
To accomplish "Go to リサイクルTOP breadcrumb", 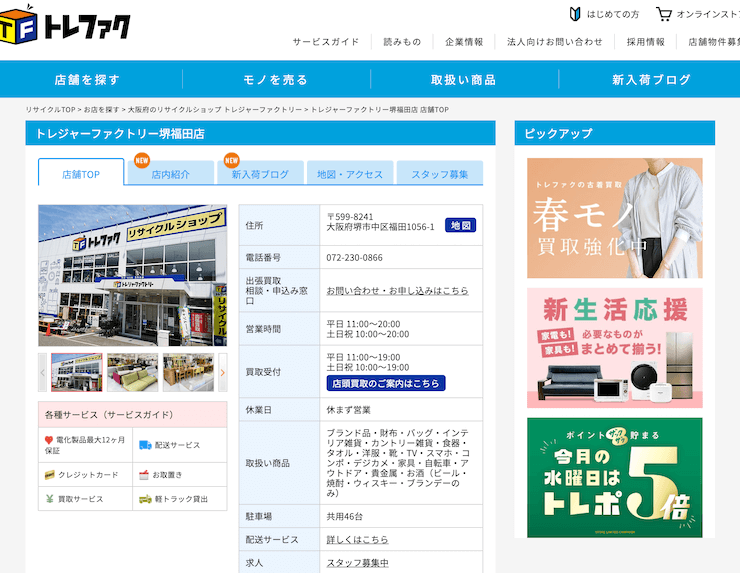I will 50,110.
